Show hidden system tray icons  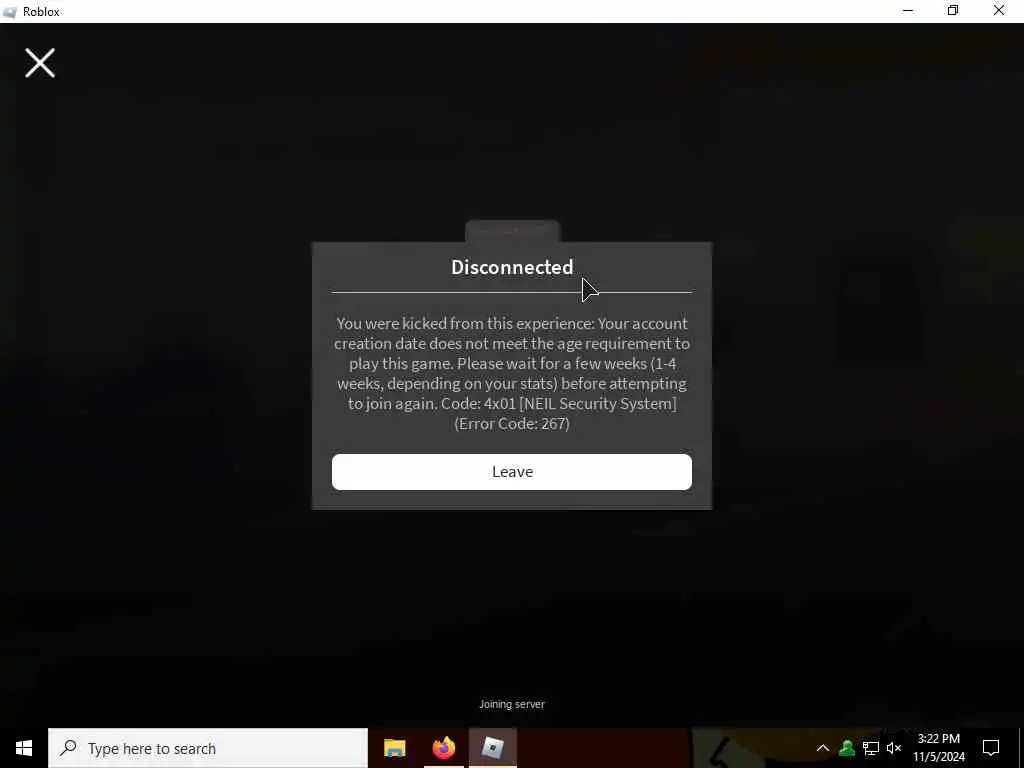pos(822,748)
